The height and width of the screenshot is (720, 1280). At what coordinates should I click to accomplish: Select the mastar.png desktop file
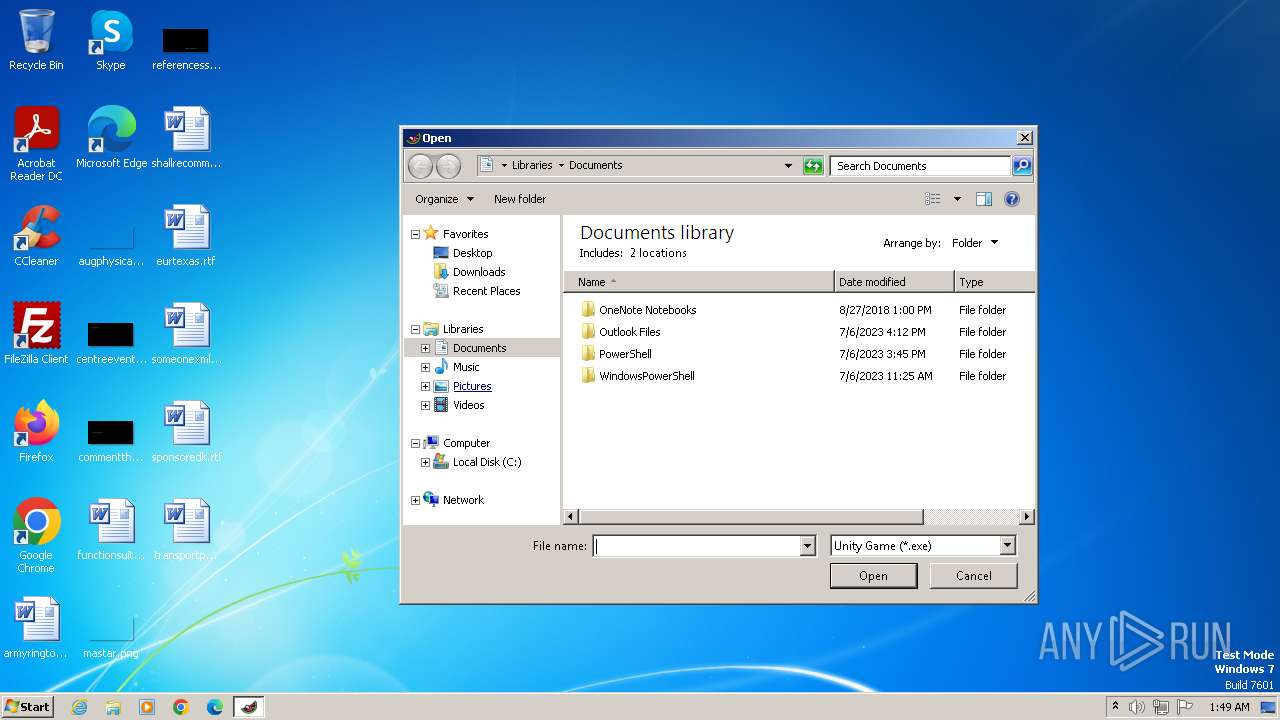[110, 632]
